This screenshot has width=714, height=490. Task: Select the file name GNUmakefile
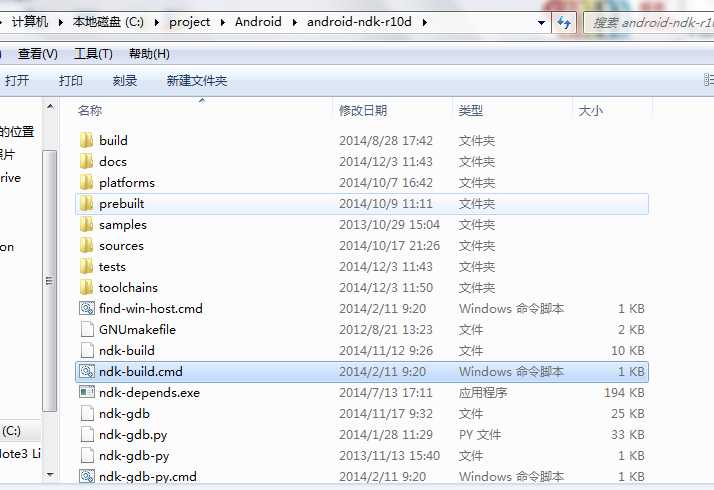[137, 329]
